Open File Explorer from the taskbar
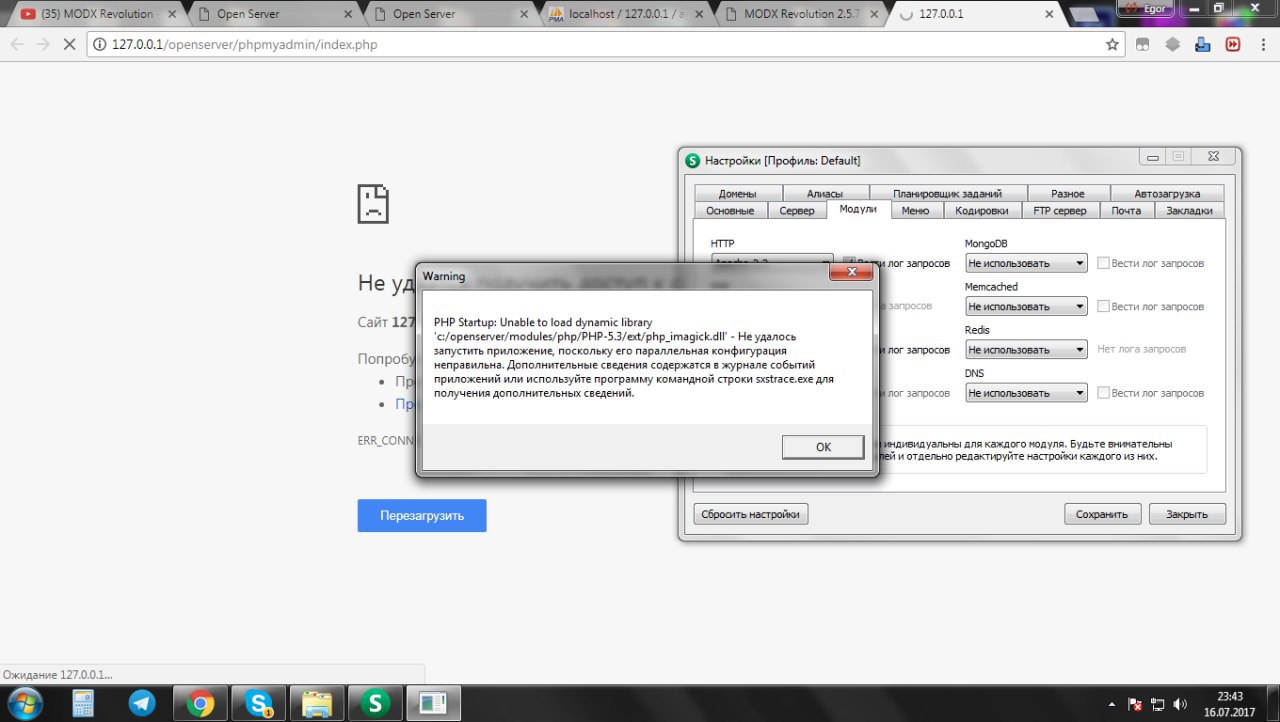Screen dimensions: 1280x722 tap(317, 703)
